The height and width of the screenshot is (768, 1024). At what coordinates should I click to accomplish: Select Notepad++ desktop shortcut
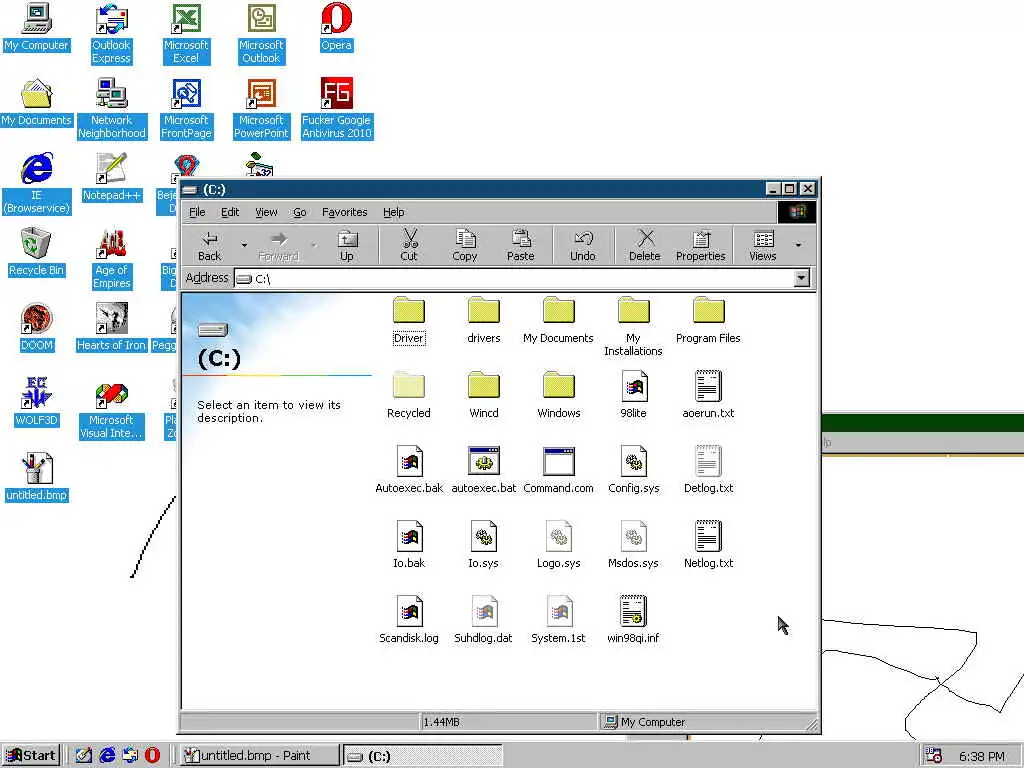click(x=111, y=177)
